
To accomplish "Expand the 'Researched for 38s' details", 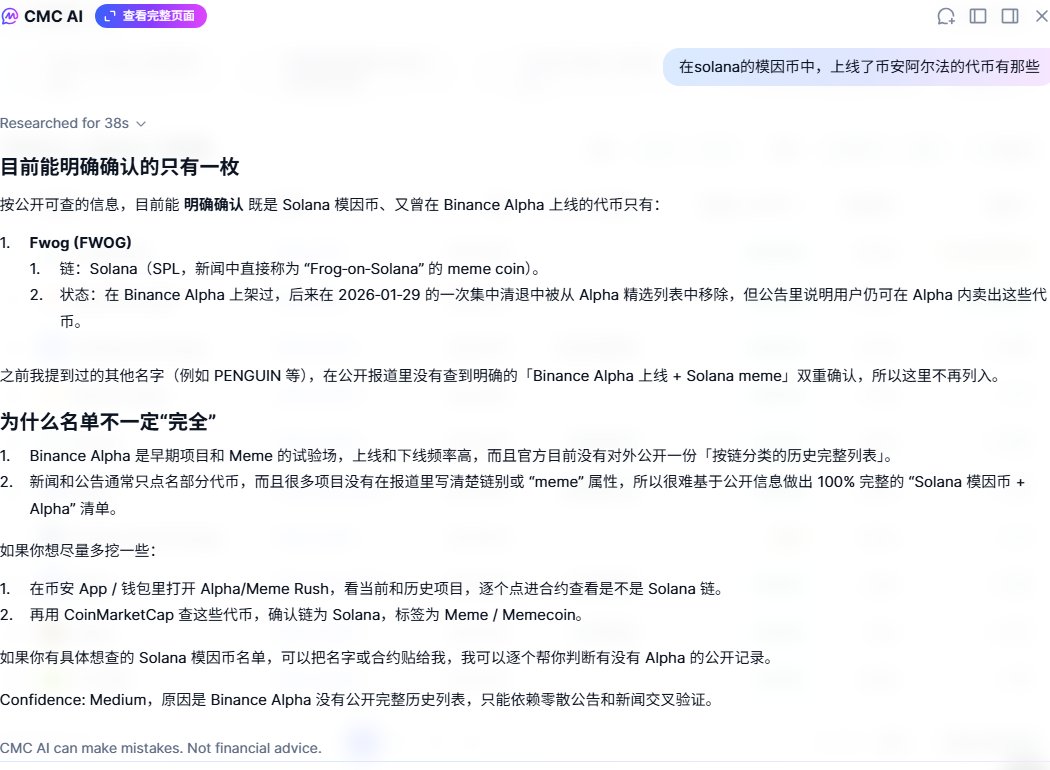I will pos(73,123).
